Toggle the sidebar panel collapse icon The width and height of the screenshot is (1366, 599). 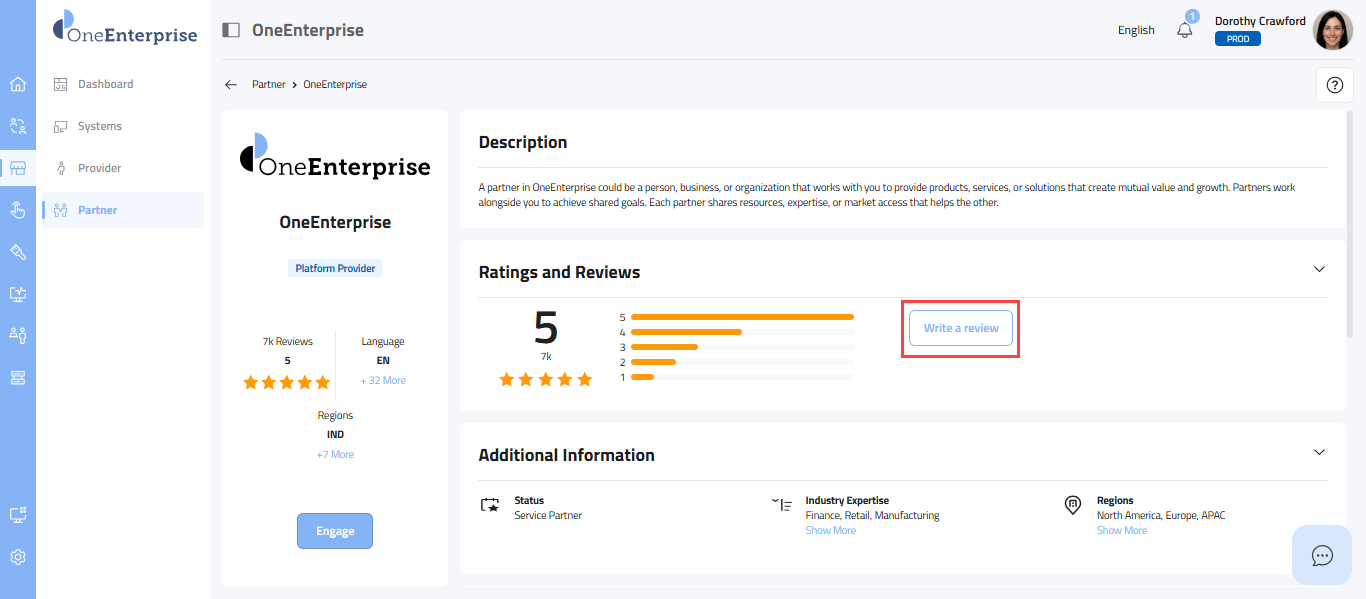point(231,30)
